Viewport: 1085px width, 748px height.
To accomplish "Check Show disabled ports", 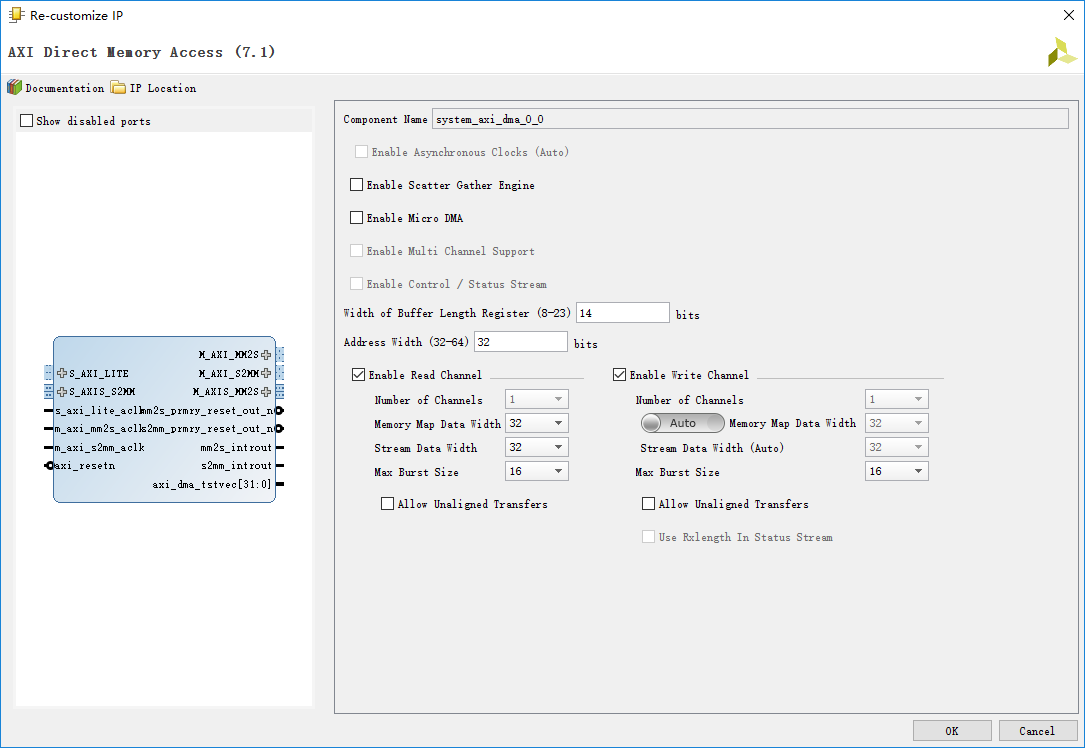I will 27,121.
